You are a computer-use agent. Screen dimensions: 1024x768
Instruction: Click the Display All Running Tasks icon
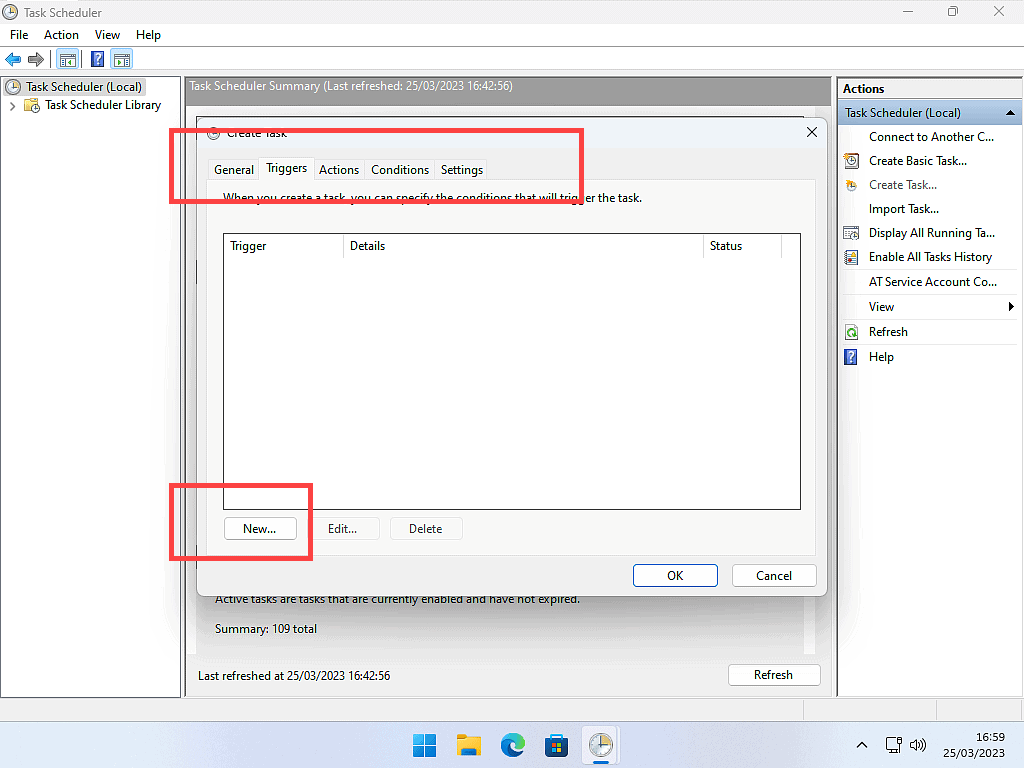(851, 233)
